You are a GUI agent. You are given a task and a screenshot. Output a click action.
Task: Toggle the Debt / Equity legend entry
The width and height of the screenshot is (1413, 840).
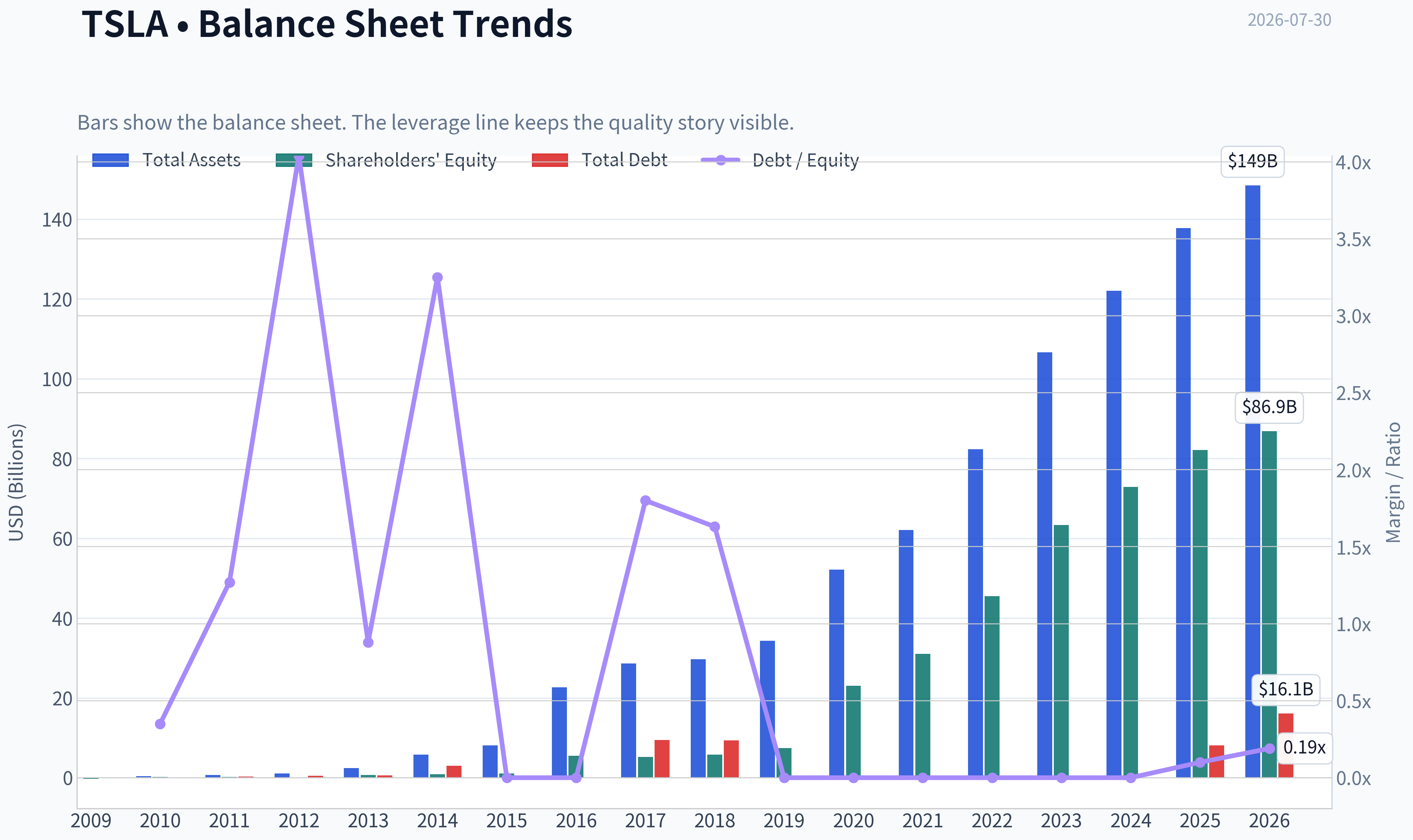coord(780,160)
